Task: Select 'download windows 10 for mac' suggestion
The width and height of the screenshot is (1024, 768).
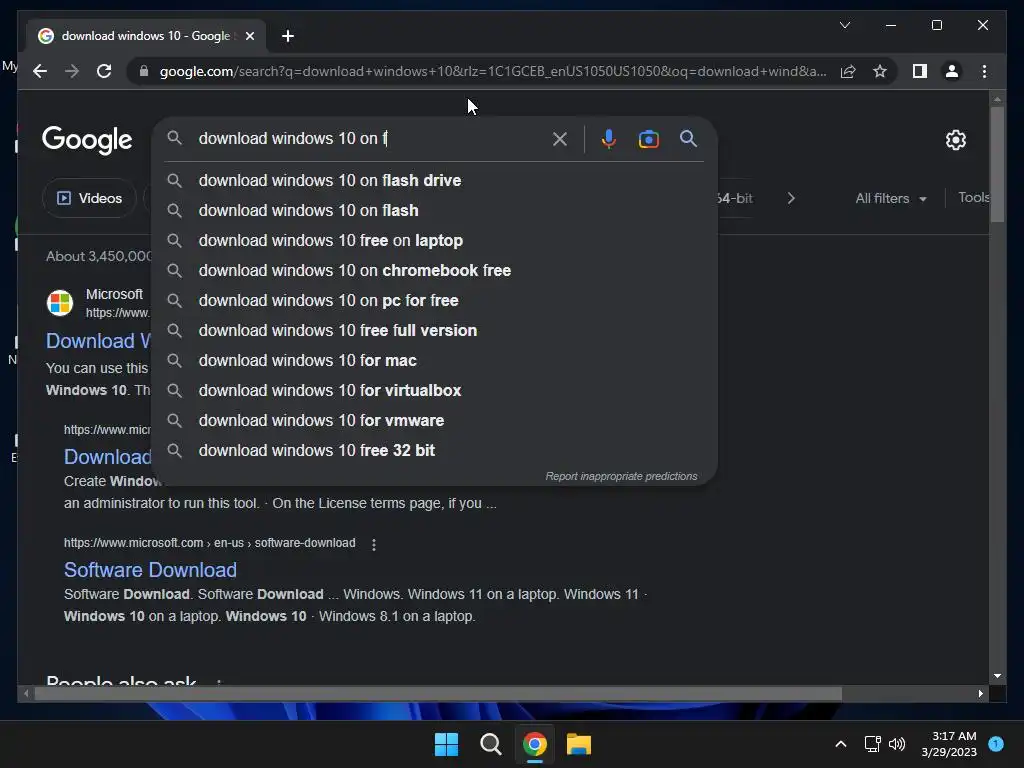Action: click(434, 360)
